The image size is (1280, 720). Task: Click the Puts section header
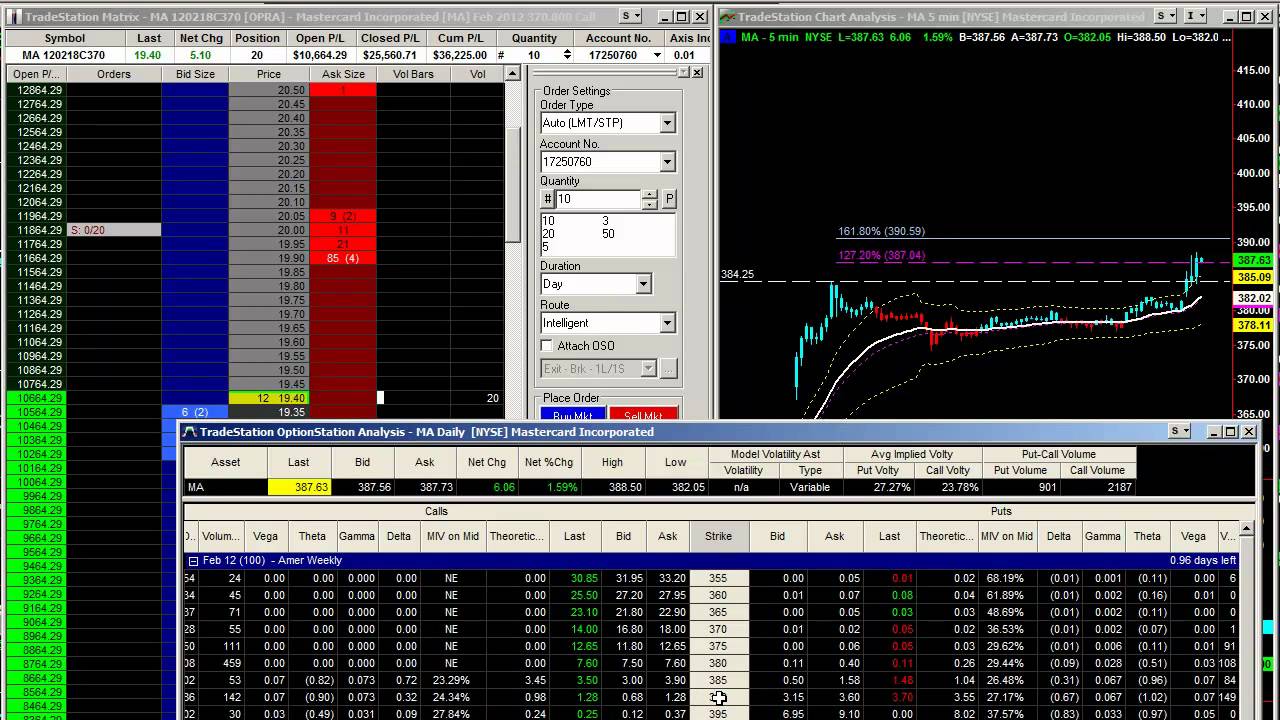click(1001, 511)
